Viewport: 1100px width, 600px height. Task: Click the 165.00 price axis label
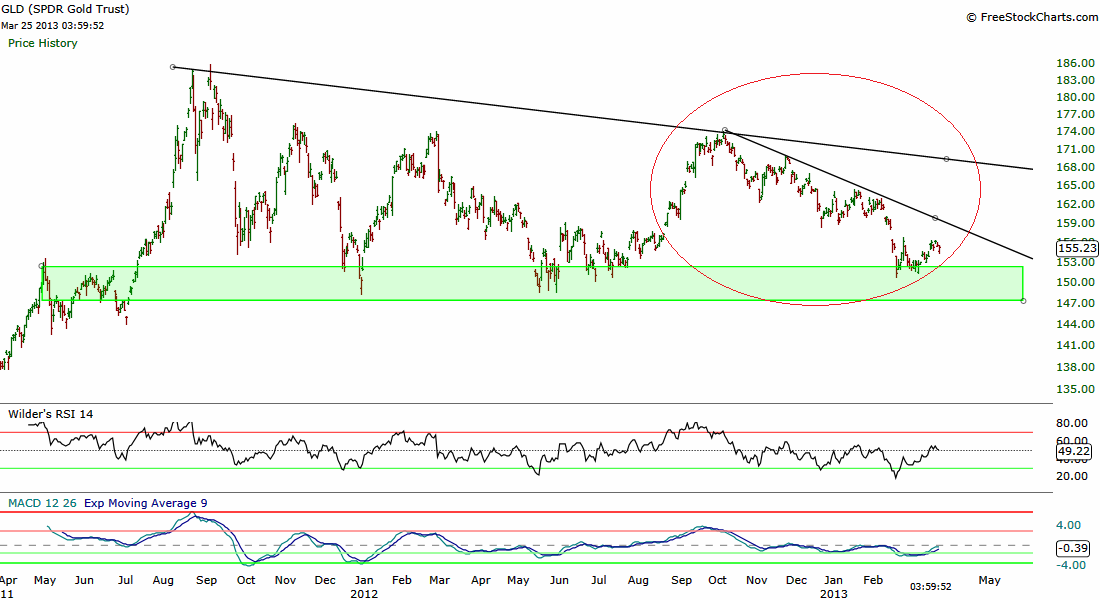(1075, 185)
